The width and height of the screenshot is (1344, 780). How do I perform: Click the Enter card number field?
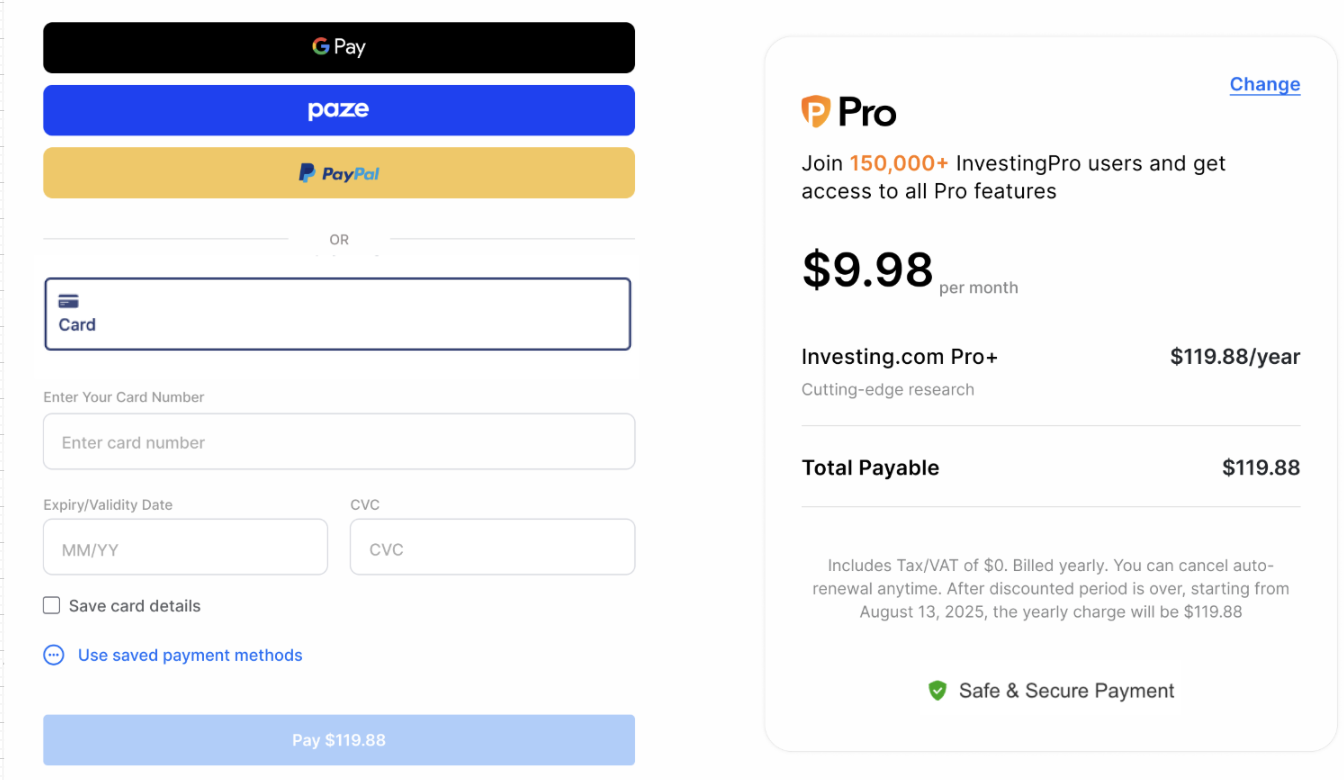point(339,441)
